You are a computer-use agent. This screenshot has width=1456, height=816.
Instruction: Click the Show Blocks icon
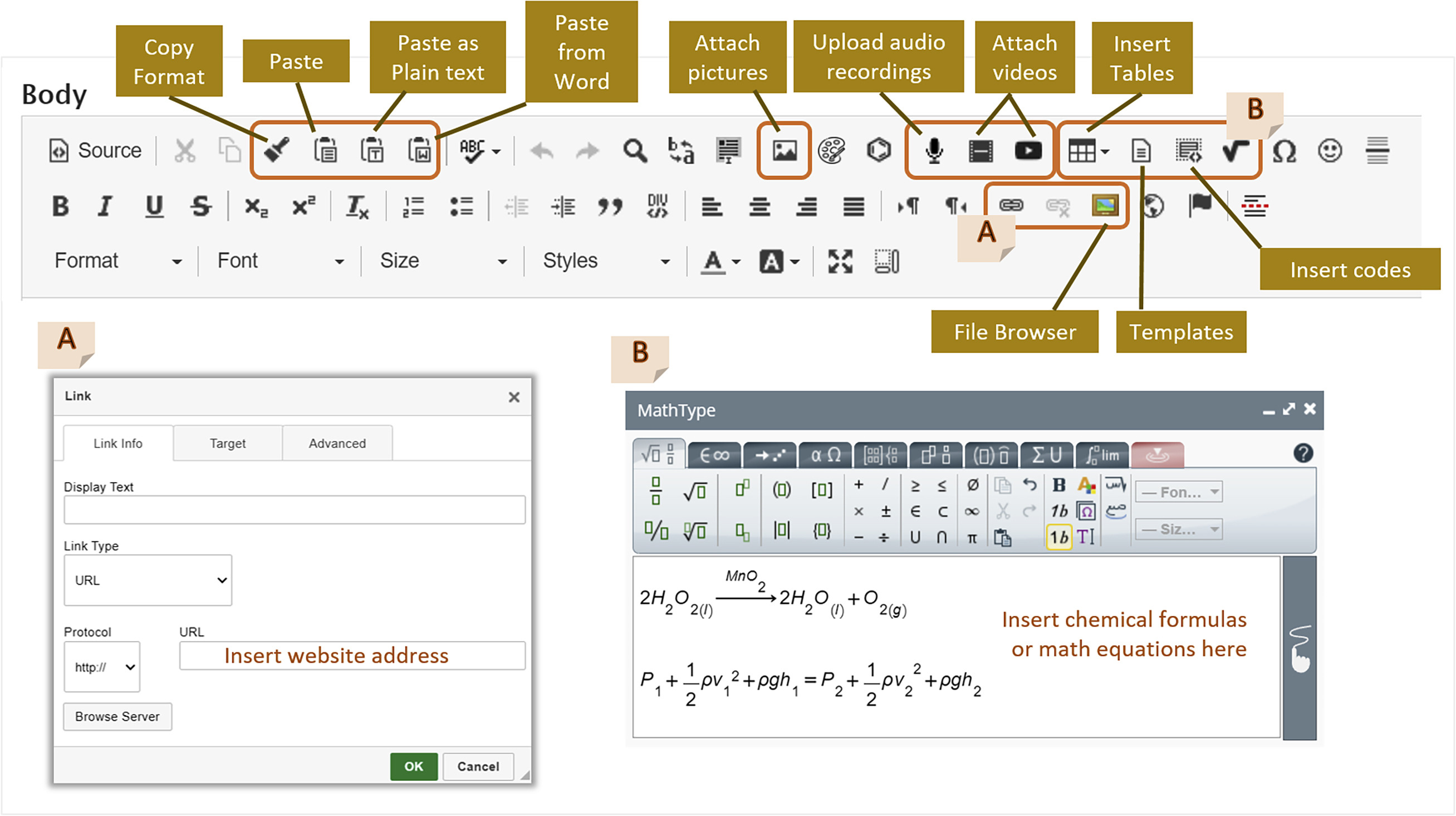(887, 262)
